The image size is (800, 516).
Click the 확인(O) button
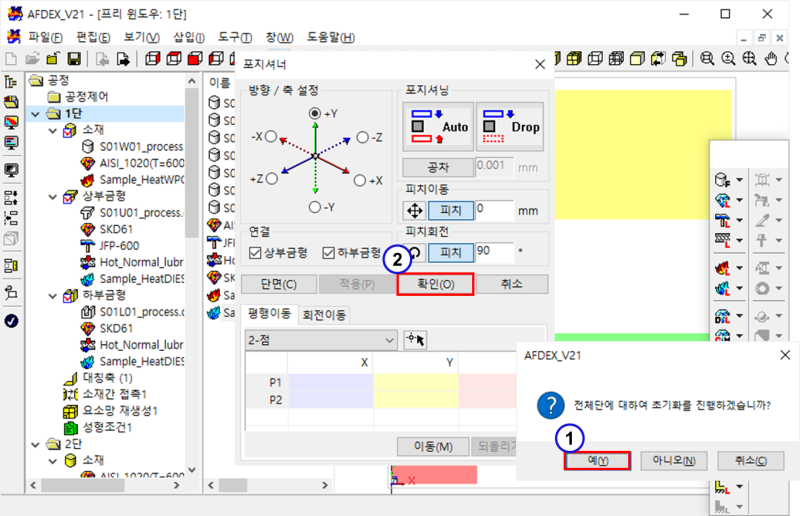434,285
